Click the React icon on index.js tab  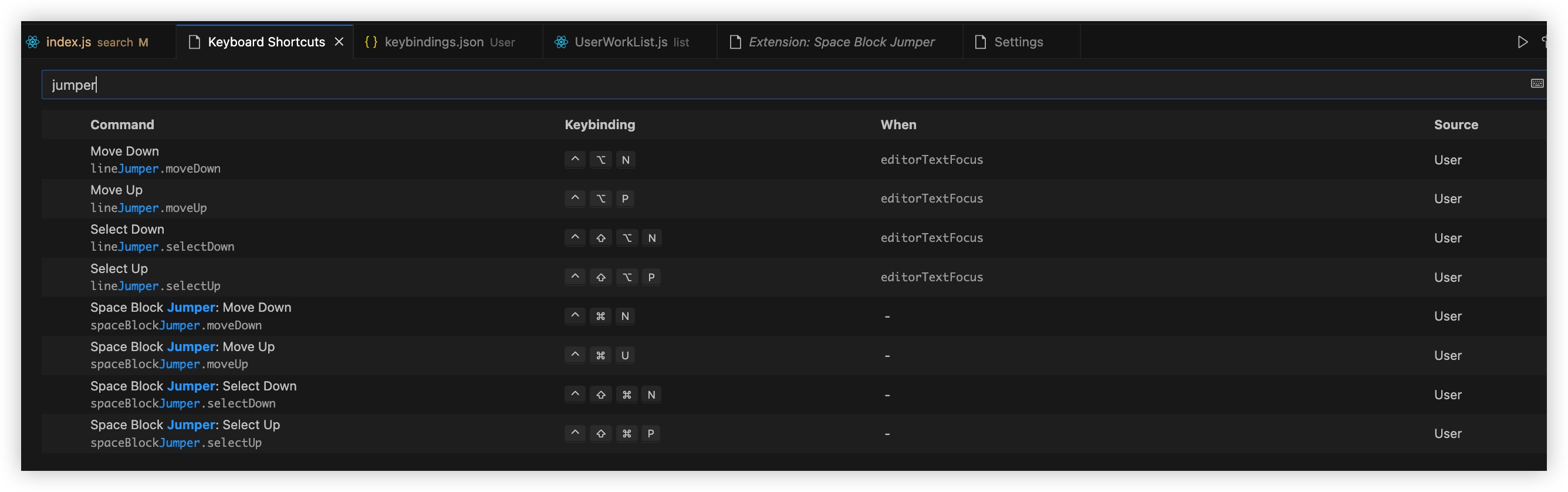pyautogui.click(x=33, y=42)
